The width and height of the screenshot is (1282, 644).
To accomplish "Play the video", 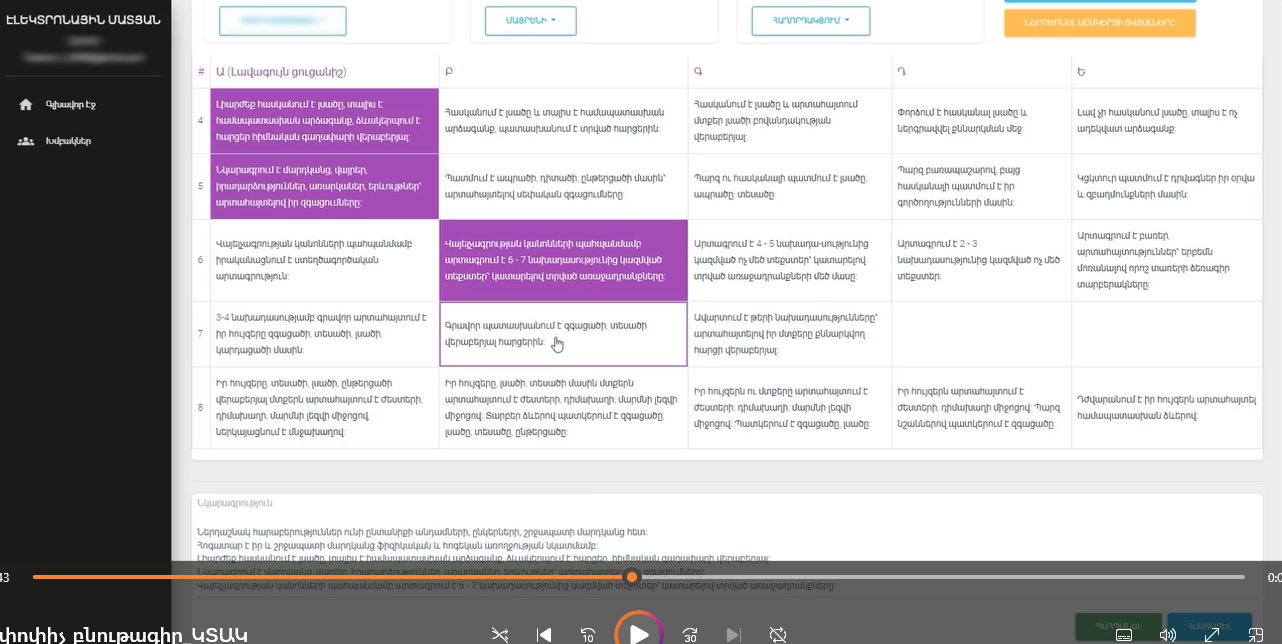I will pos(638,633).
